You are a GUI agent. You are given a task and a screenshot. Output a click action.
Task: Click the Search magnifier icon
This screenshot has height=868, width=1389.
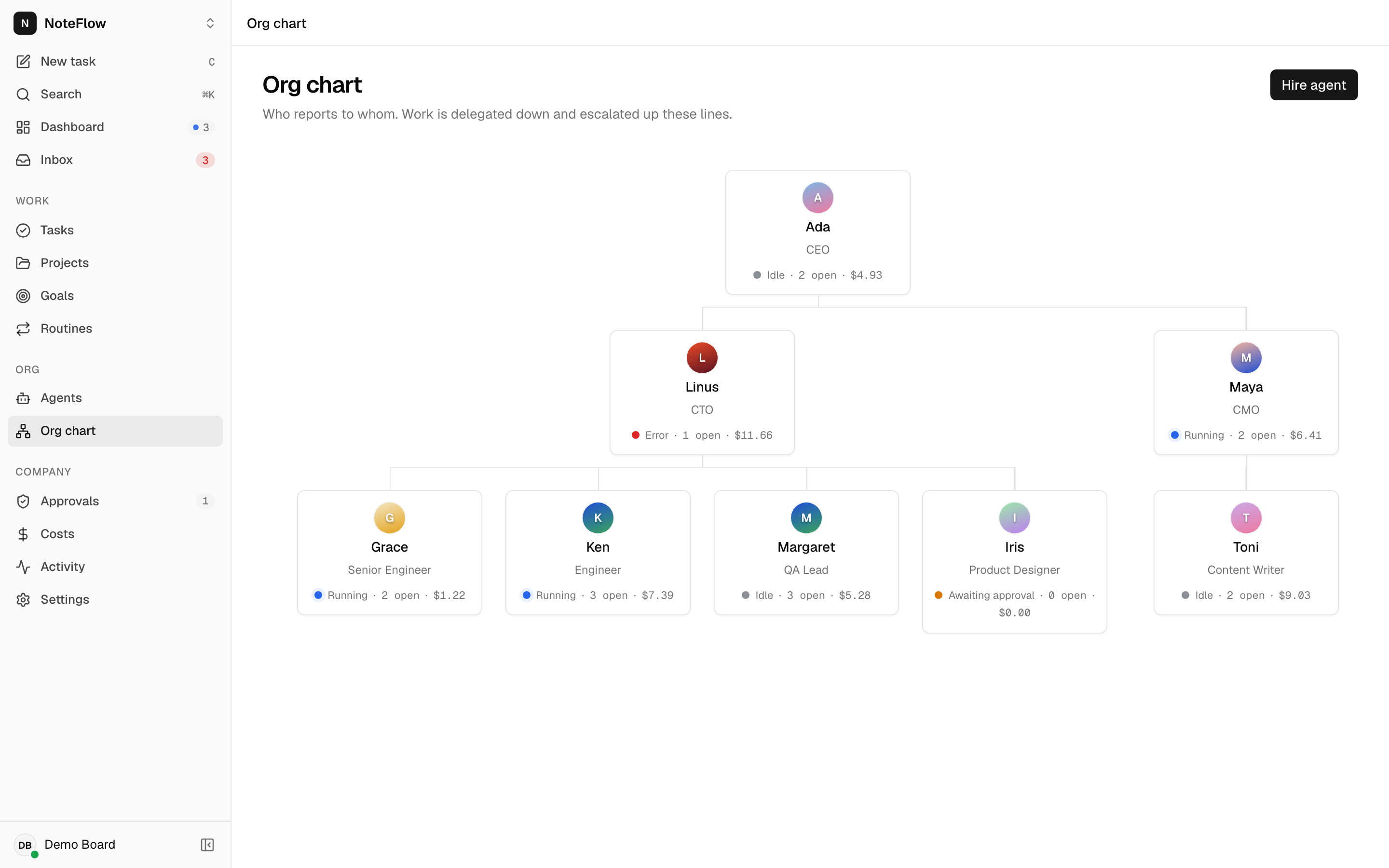(x=23, y=94)
